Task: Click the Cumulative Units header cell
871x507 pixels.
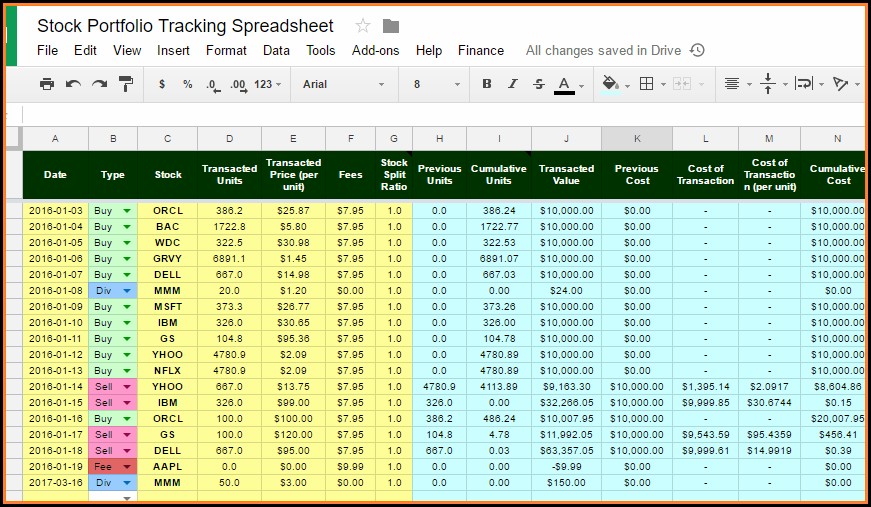Action: (499, 174)
